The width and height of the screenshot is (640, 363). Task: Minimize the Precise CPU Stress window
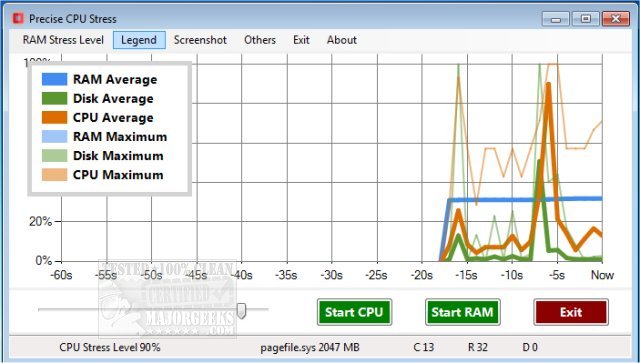point(556,19)
